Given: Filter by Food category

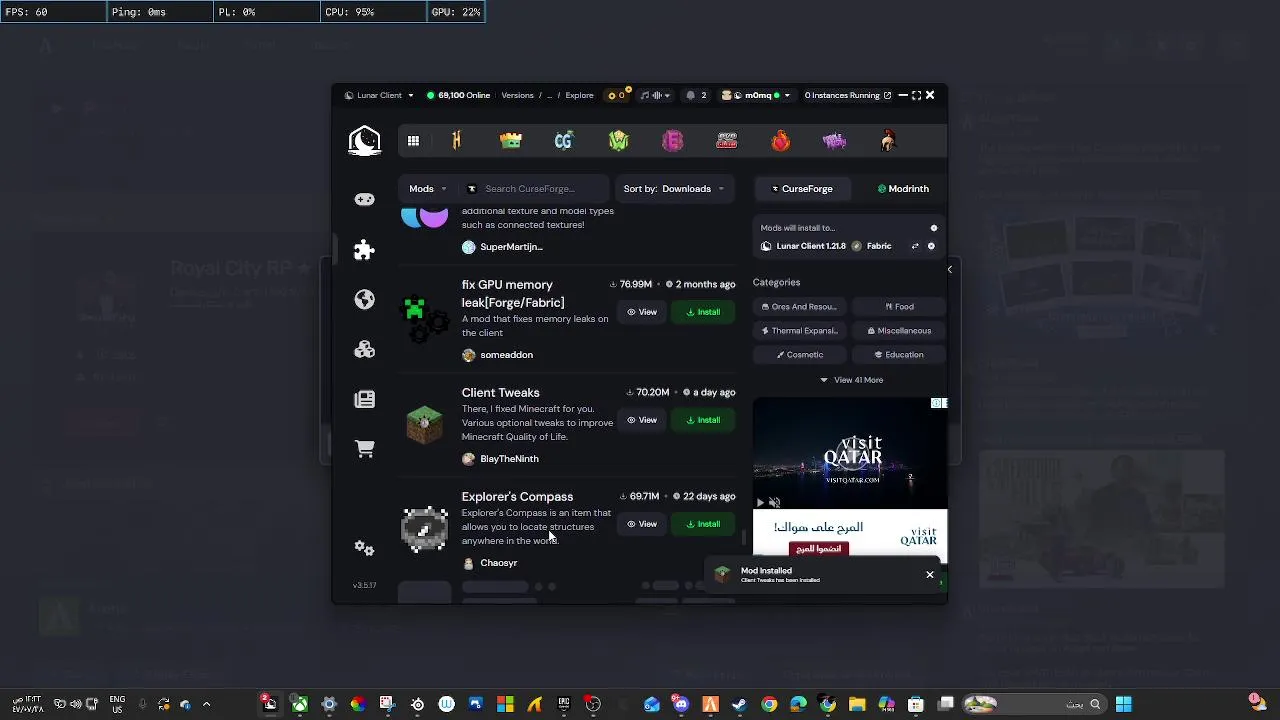Looking at the screenshot, I should tap(899, 307).
